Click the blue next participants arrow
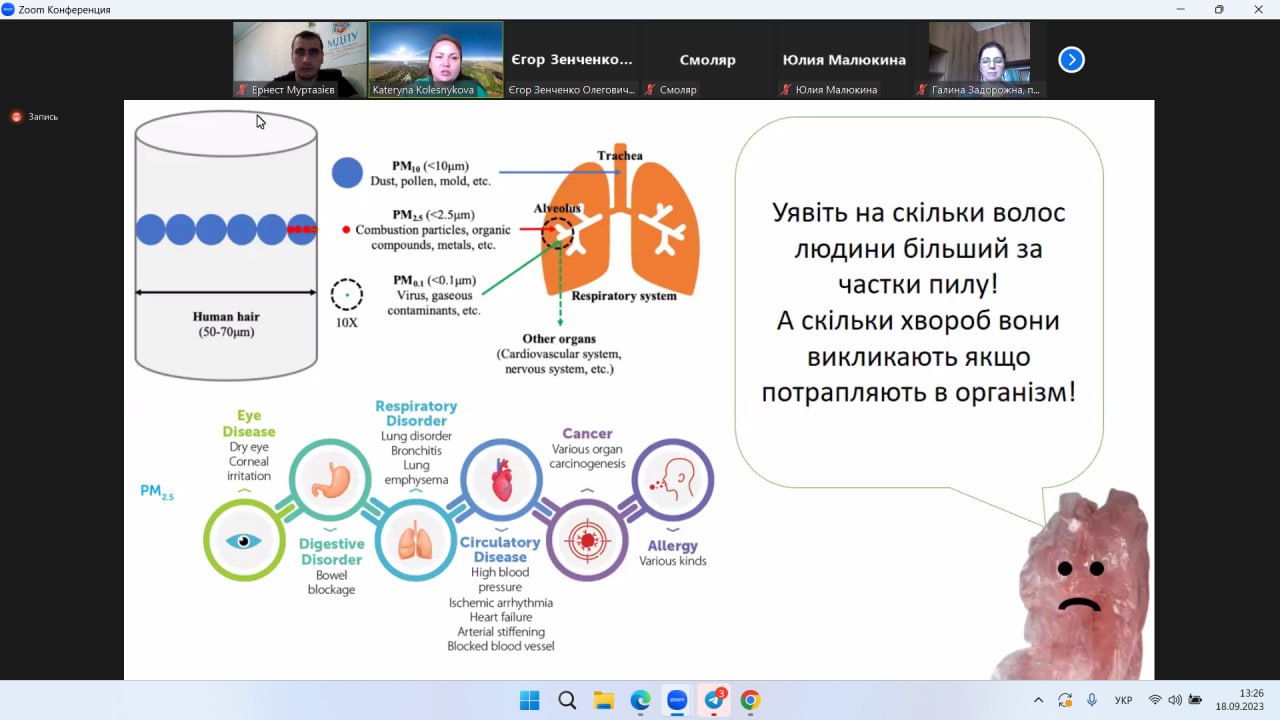The width and height of the screenshot is (1280, 720). [1071, 60]
